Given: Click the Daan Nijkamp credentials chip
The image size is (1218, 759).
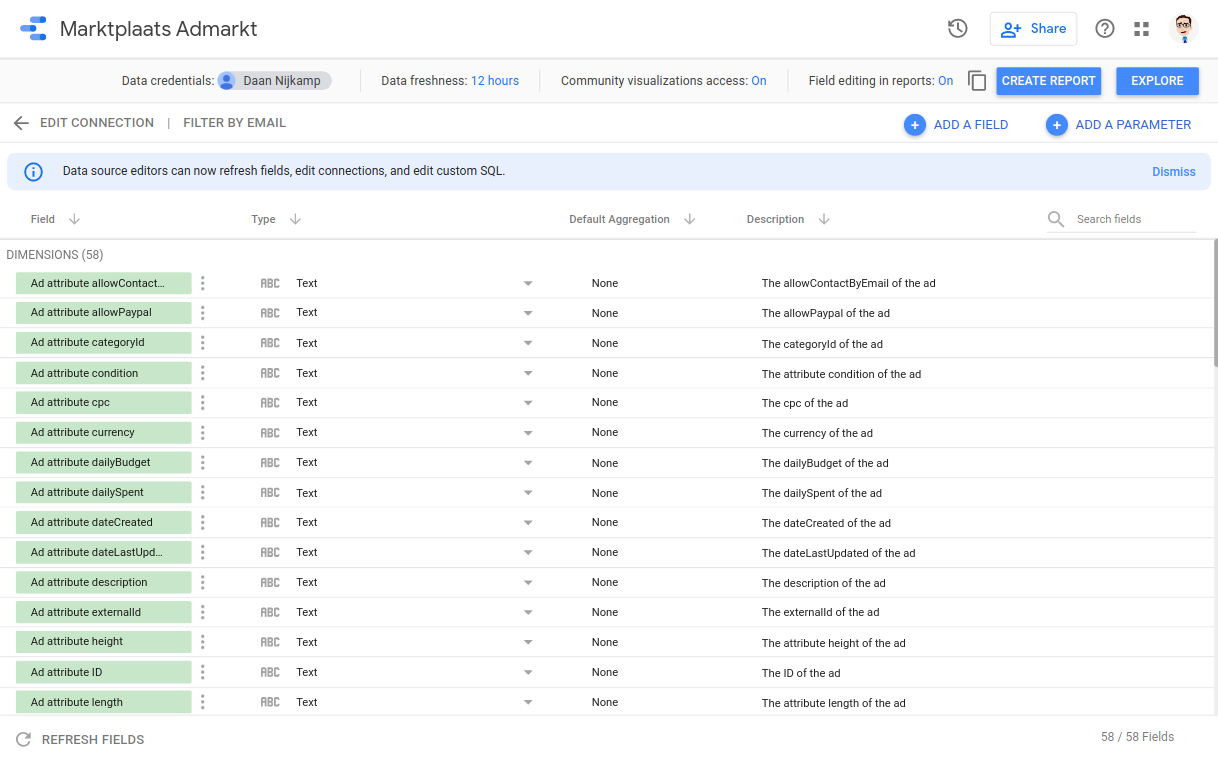Looking at the screenshot, I should (x=274, y=81).
